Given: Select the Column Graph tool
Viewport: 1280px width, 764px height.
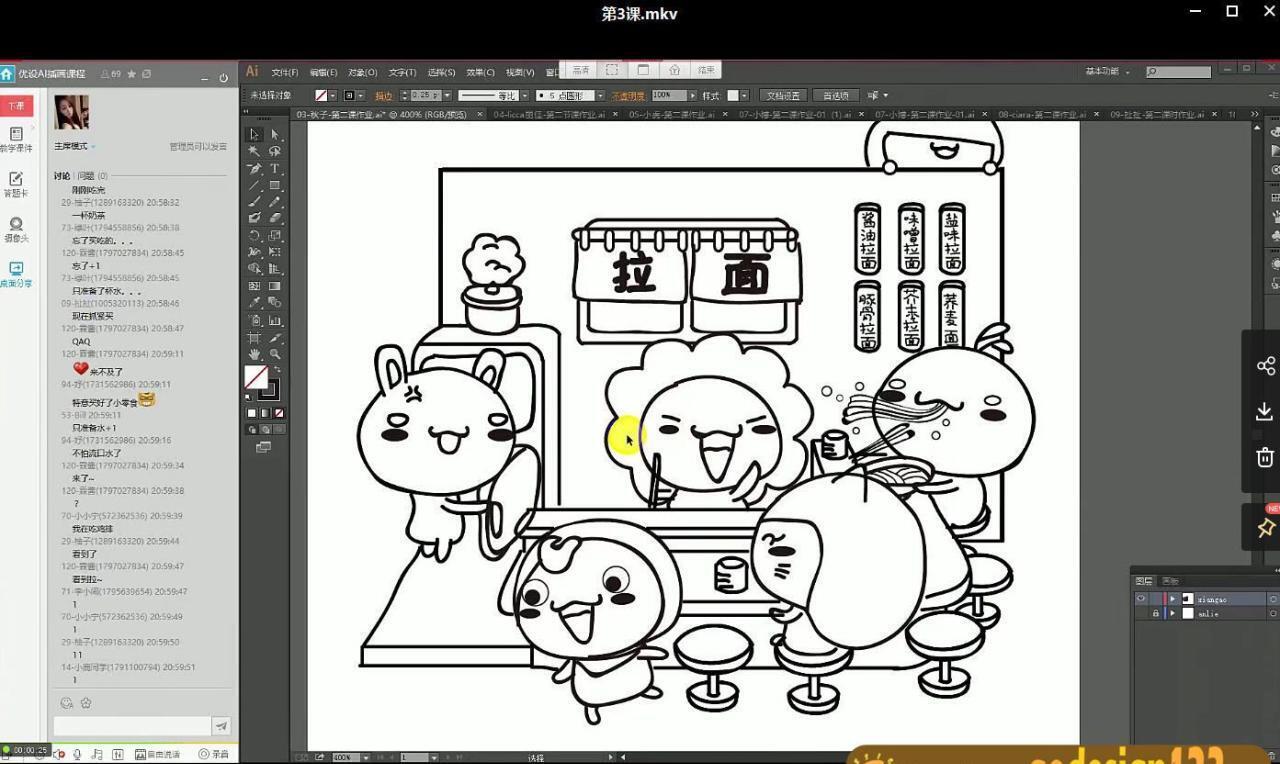Looking at the screenshot, I should pos(275,321).
